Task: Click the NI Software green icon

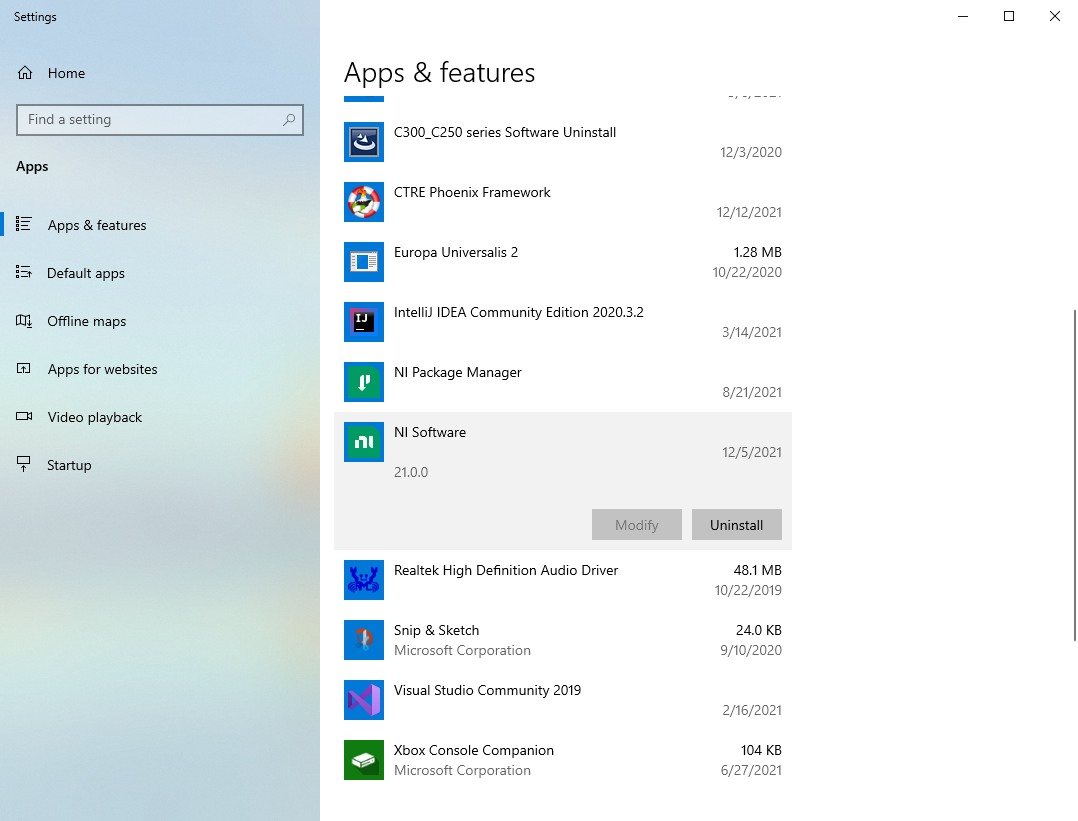Action: pos(363,442)
